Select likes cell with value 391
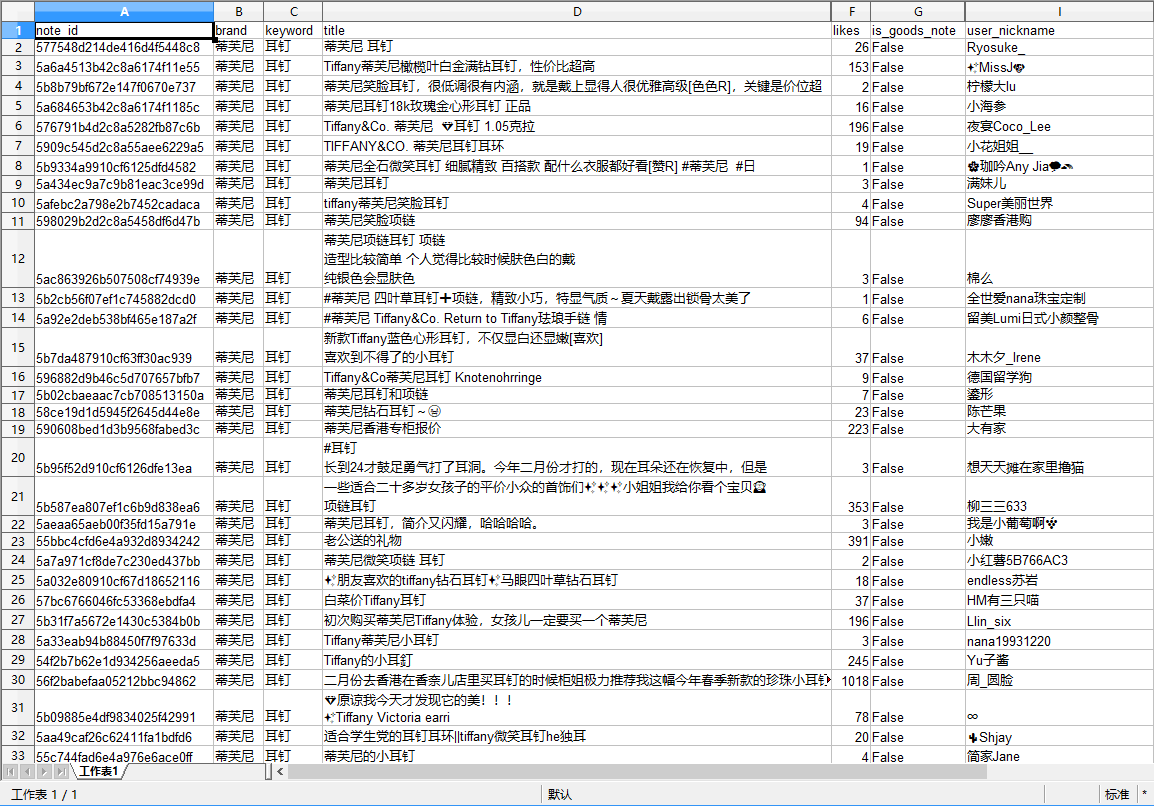 pyautogui.click(x=851, y=541)
